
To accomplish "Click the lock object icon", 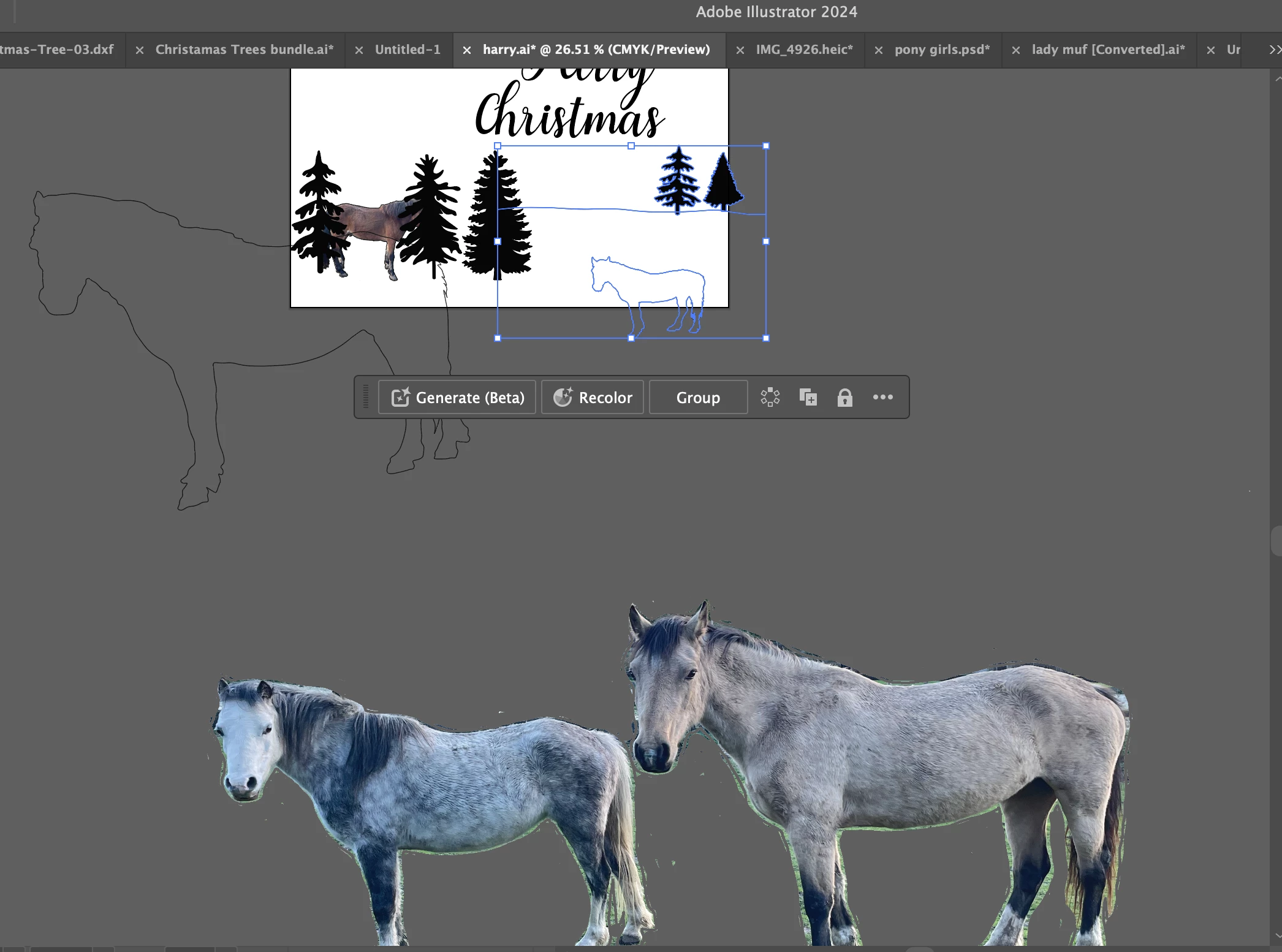I will point(844,398).
